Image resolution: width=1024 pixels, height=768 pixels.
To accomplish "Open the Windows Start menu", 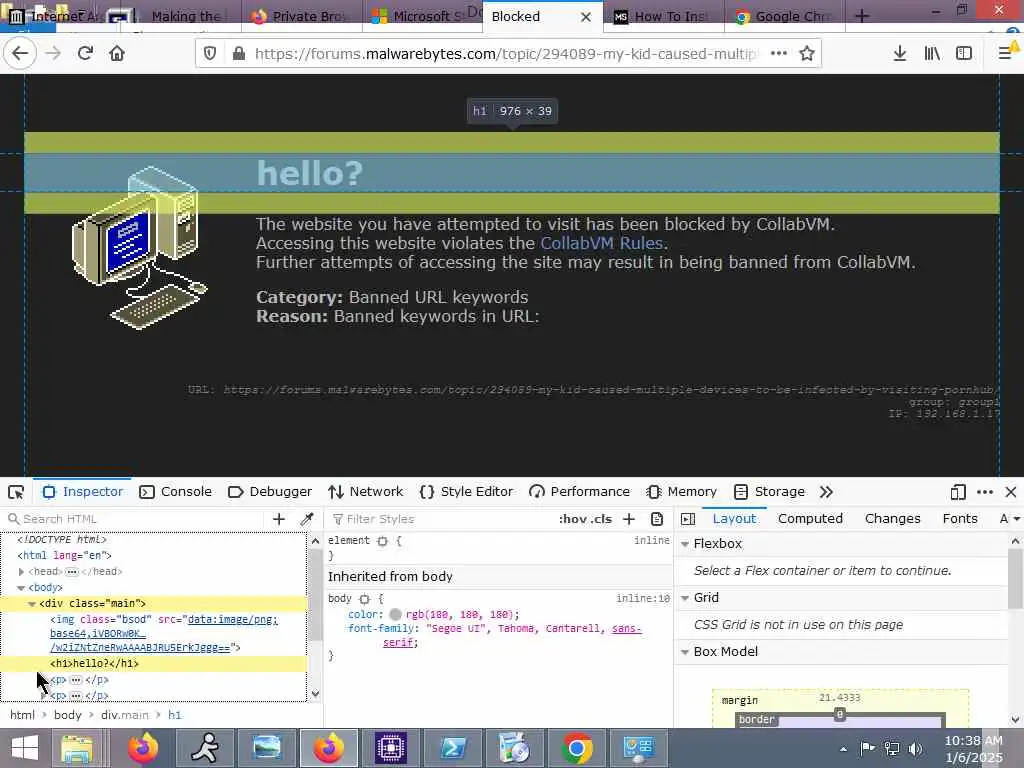I will [24, 748].
